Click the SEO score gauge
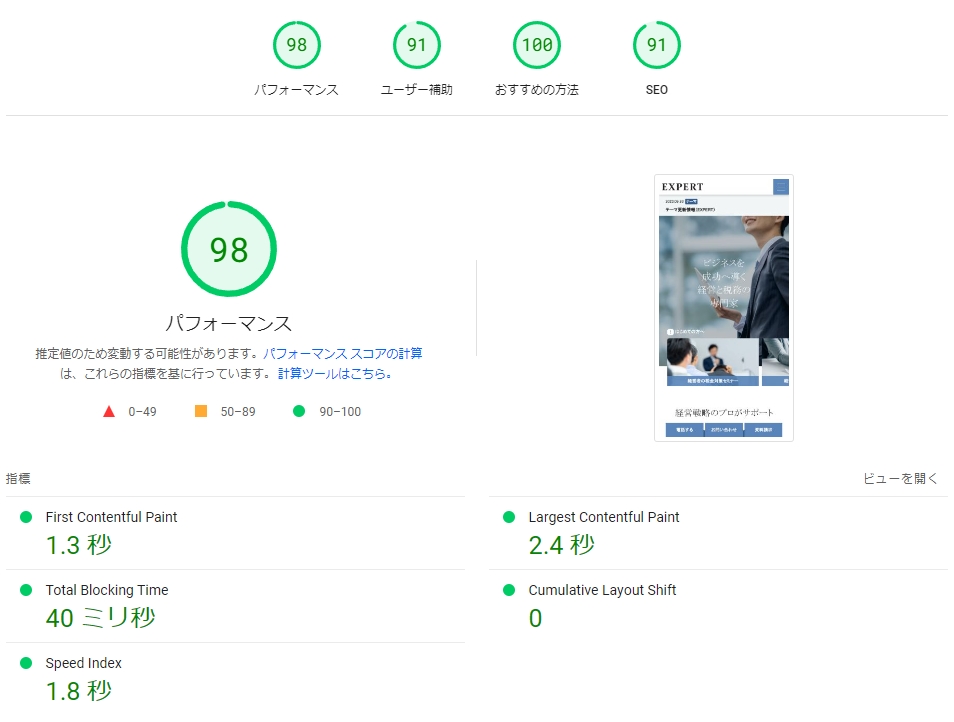The image size is (954, 722). (x=656, y=45)
